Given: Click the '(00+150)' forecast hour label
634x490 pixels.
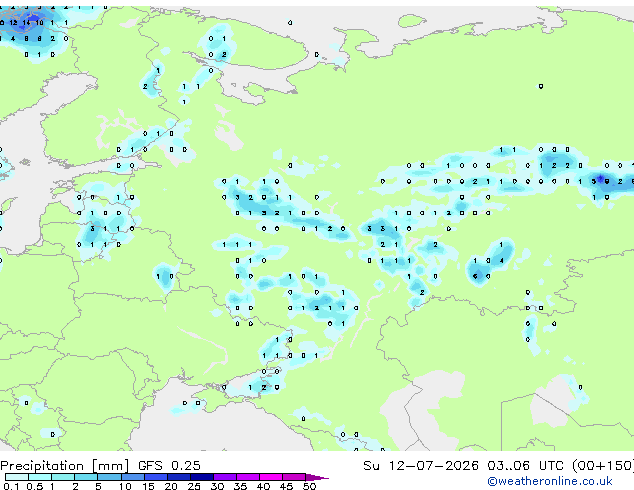Looking at the screenshot, I should coord(603,465).
